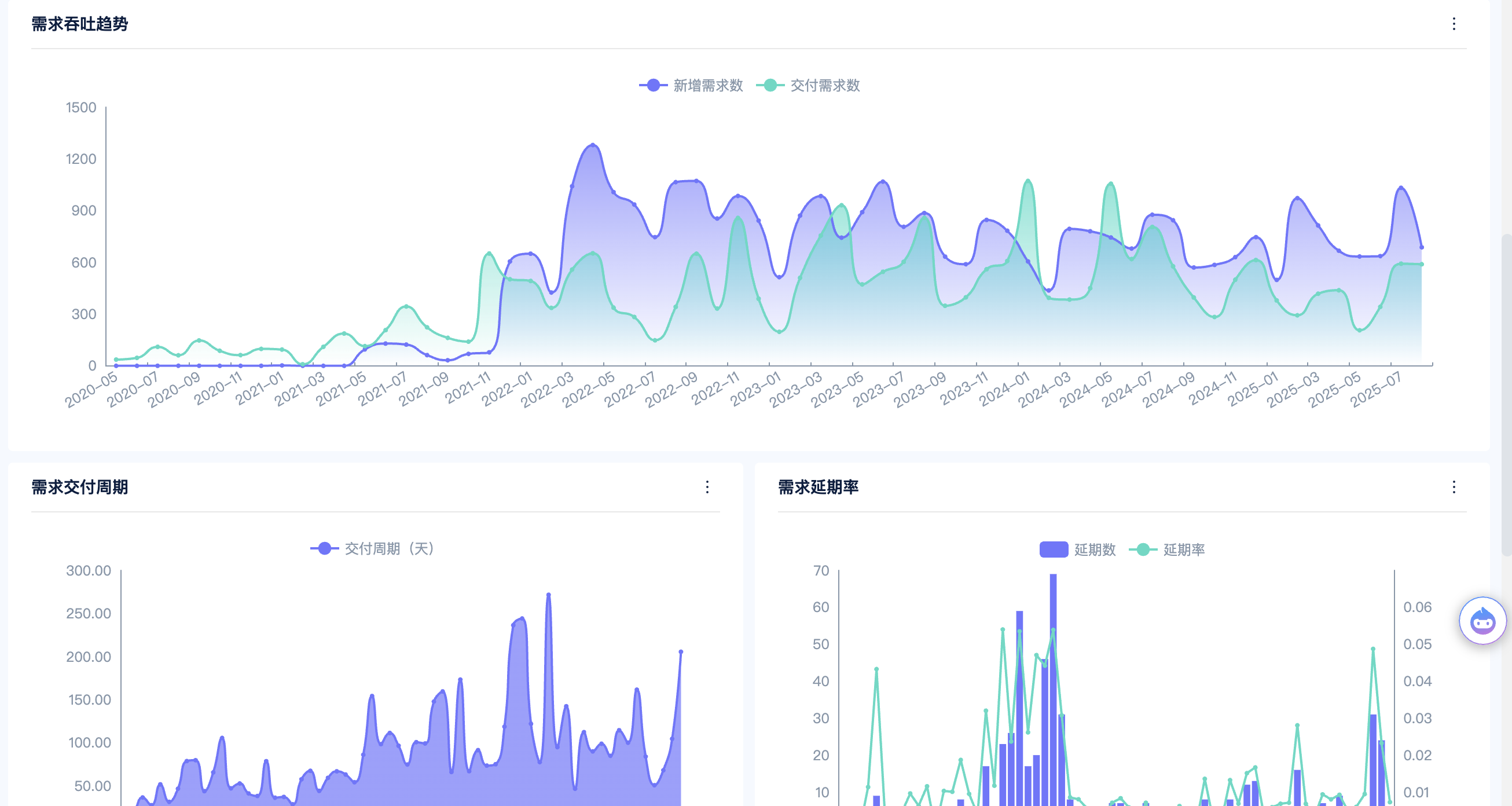The image size is (1512, 806).
Task: Click the 2022-05 peak point of 新增需求数
Action: [593, 144]
